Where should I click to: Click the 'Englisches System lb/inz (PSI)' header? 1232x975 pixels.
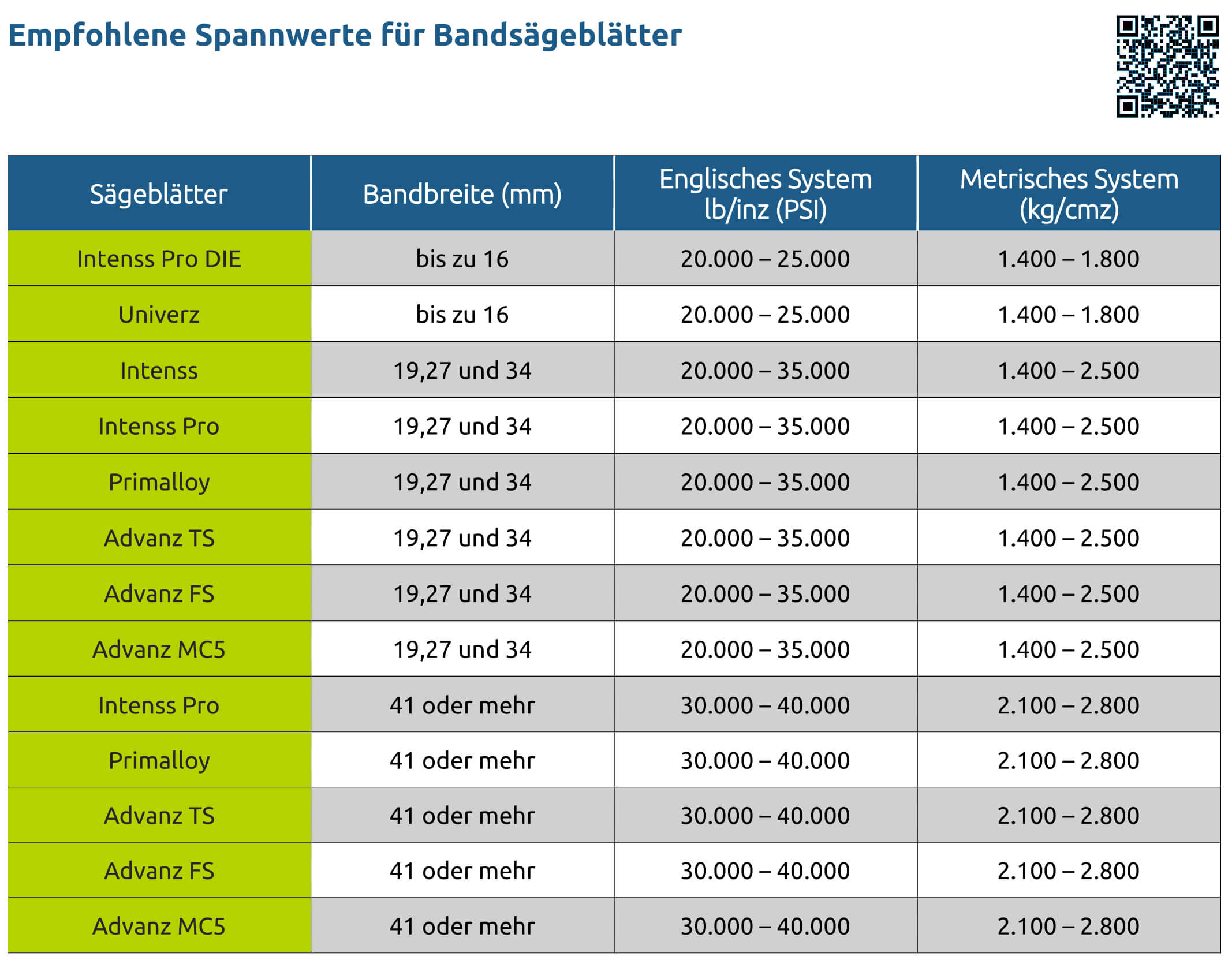point(765,194)
